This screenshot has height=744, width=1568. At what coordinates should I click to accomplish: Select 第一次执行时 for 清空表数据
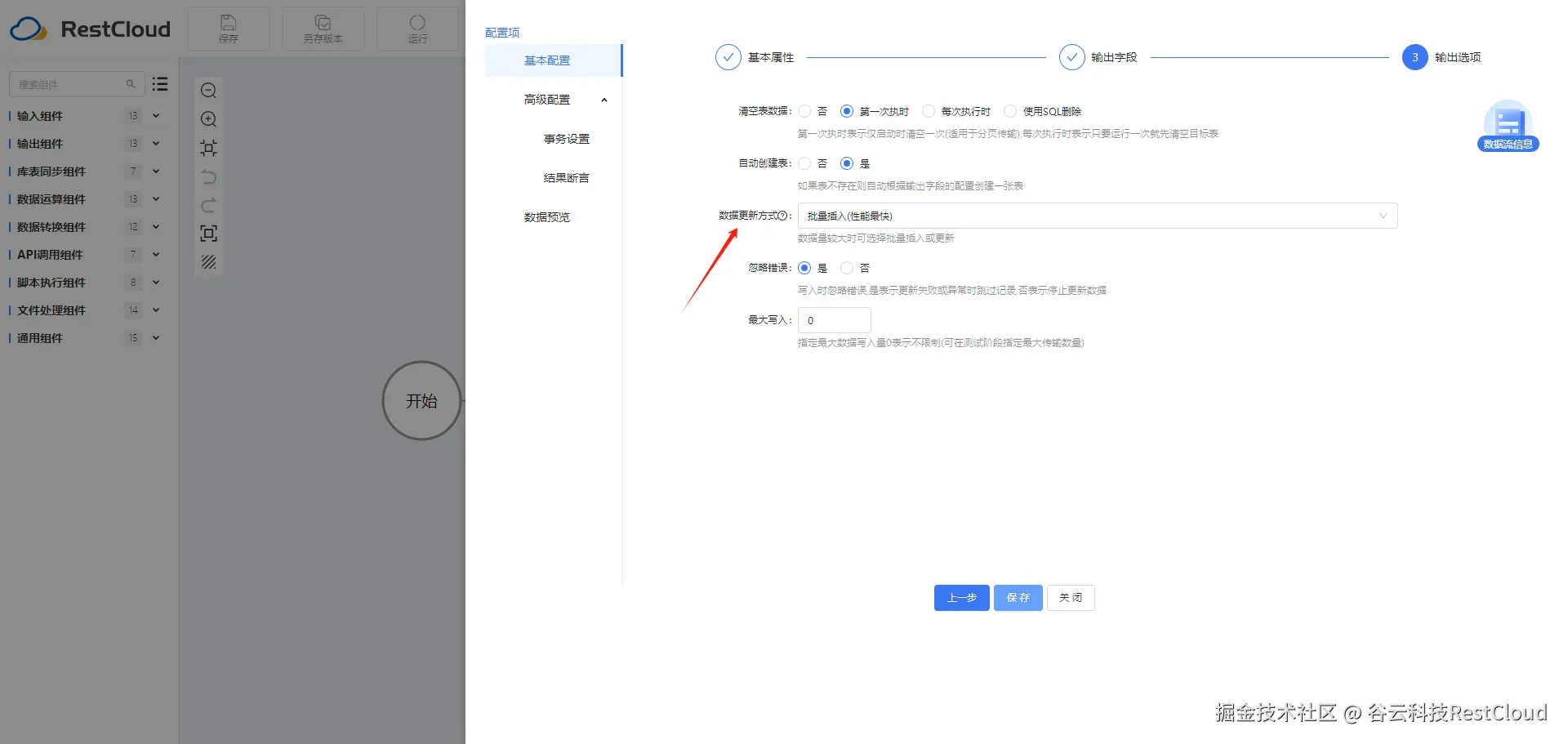(x=847, y=111)
